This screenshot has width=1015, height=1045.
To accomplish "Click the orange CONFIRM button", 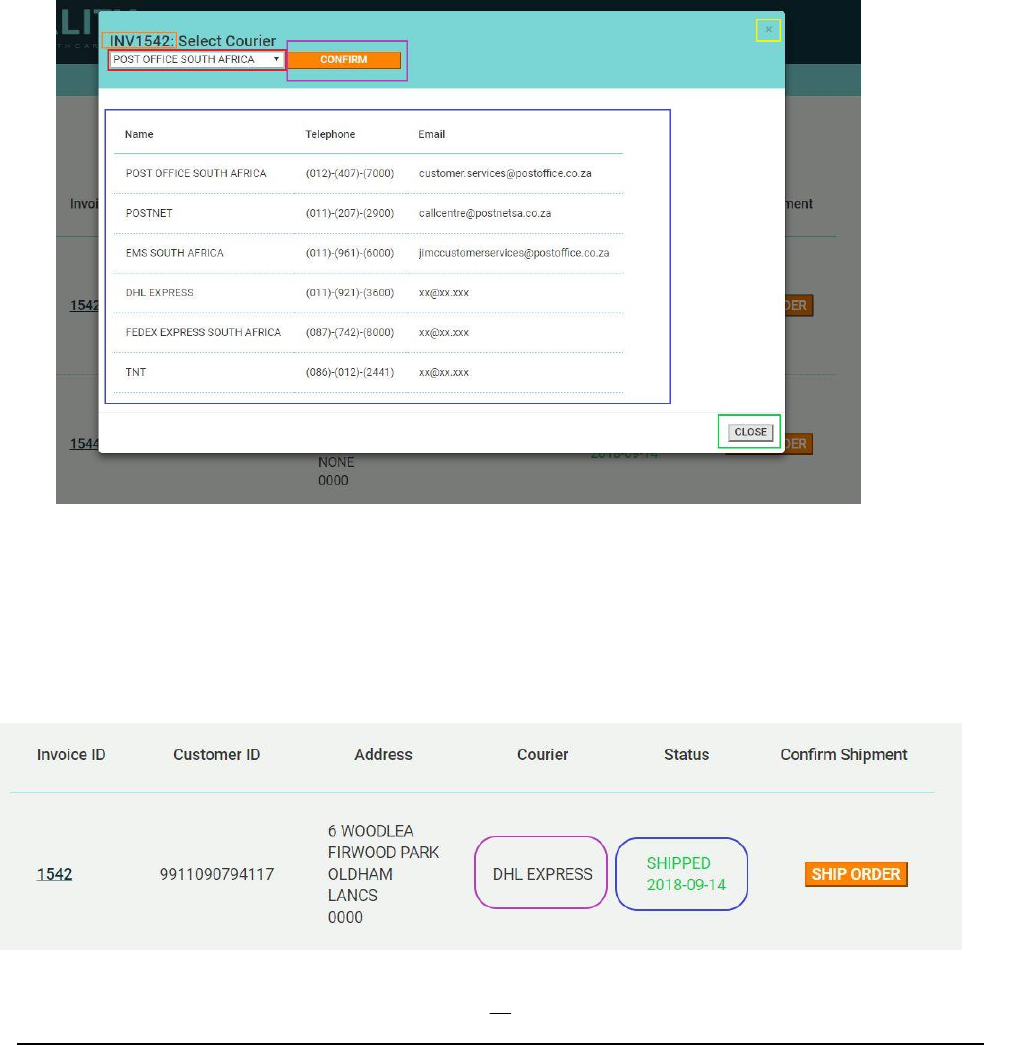I will tap(344, 59).
